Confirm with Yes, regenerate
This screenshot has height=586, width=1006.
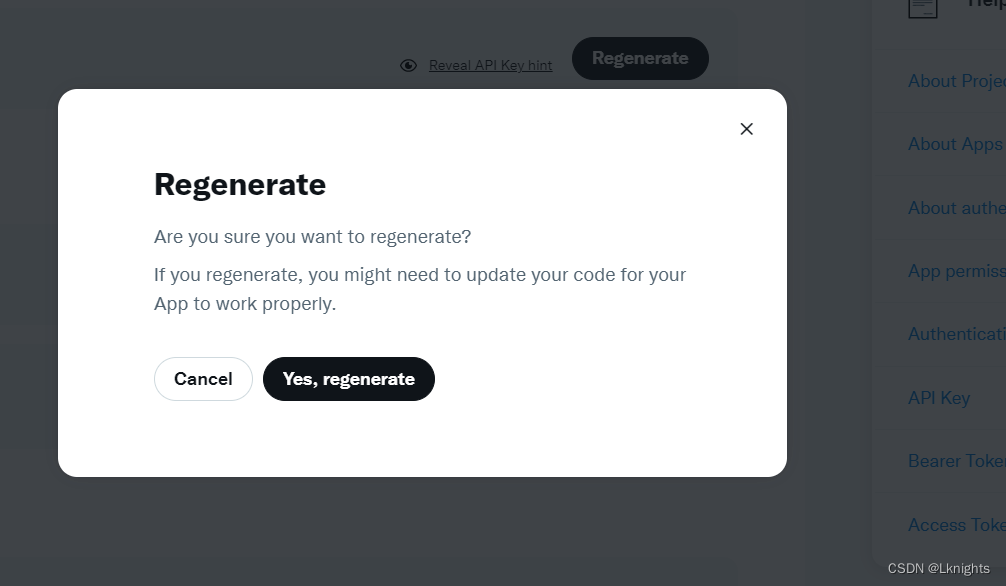[x=349, y=379]
